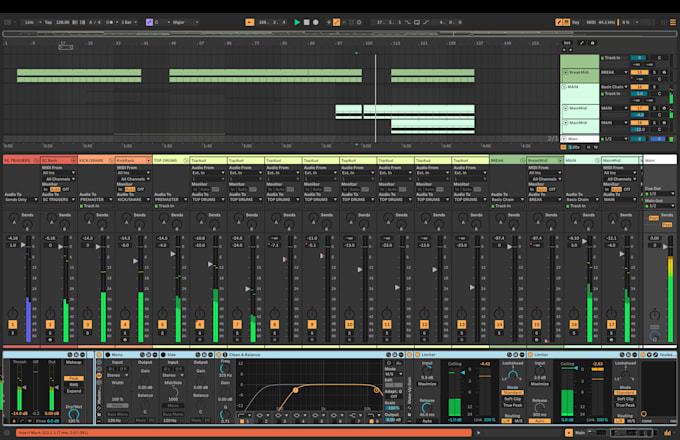Toggle the browser panel icon at top left
The height and width of the screenshot is (440, 680).
coord(7,22)
